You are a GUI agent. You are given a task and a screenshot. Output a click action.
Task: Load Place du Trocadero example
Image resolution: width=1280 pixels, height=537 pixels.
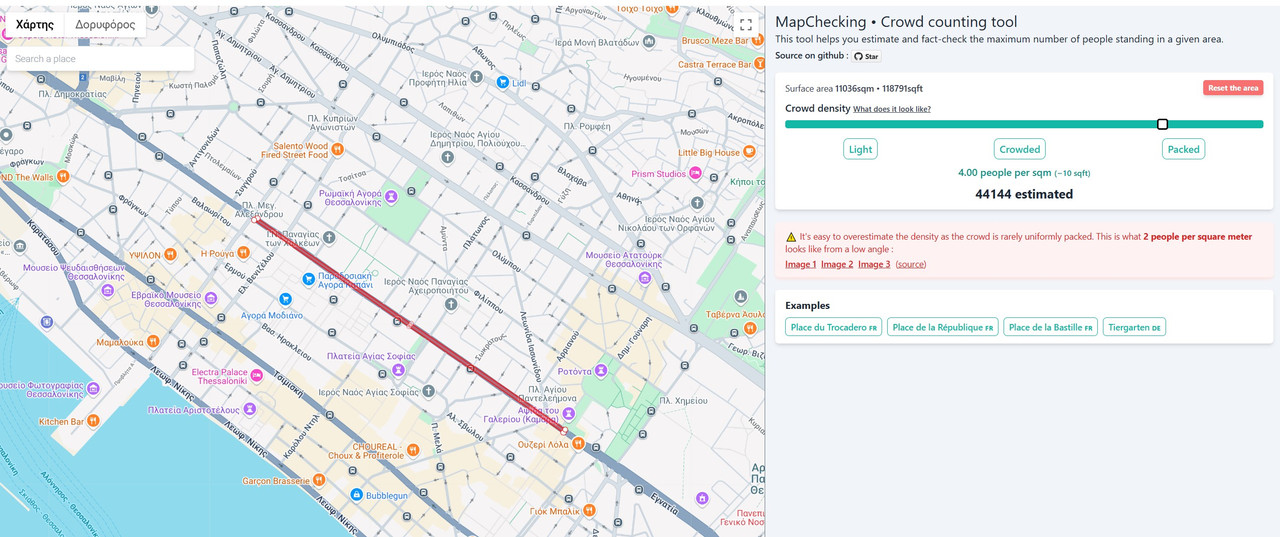833,327
